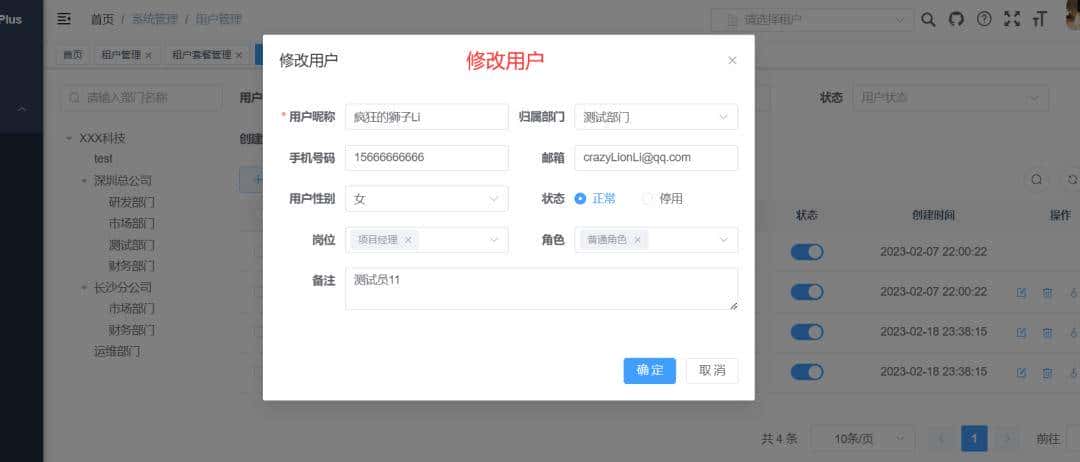Select 长沙分公司 label in tree

pyautogui.click(x=123, y=288)
